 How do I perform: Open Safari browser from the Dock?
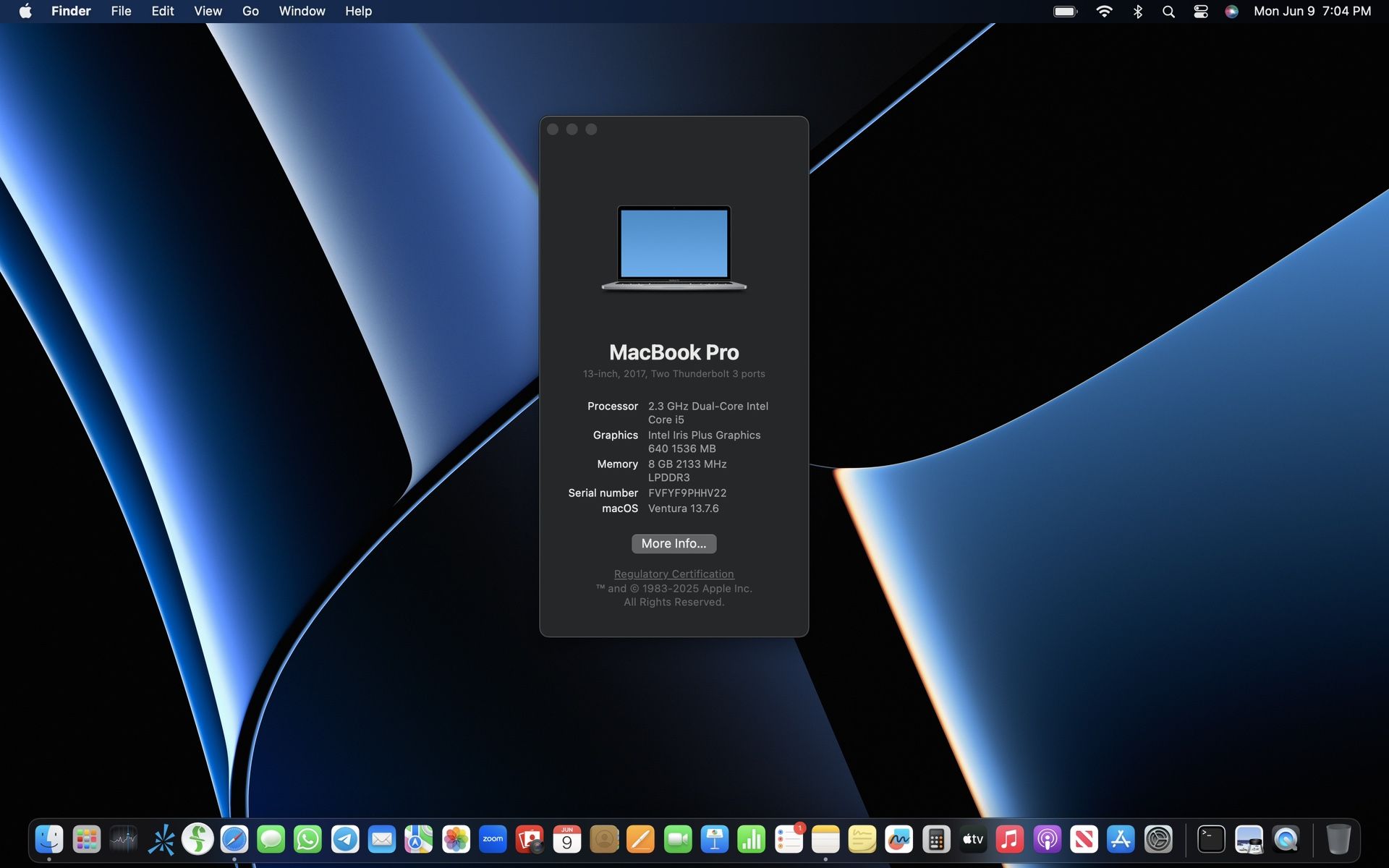pos(234,839)
